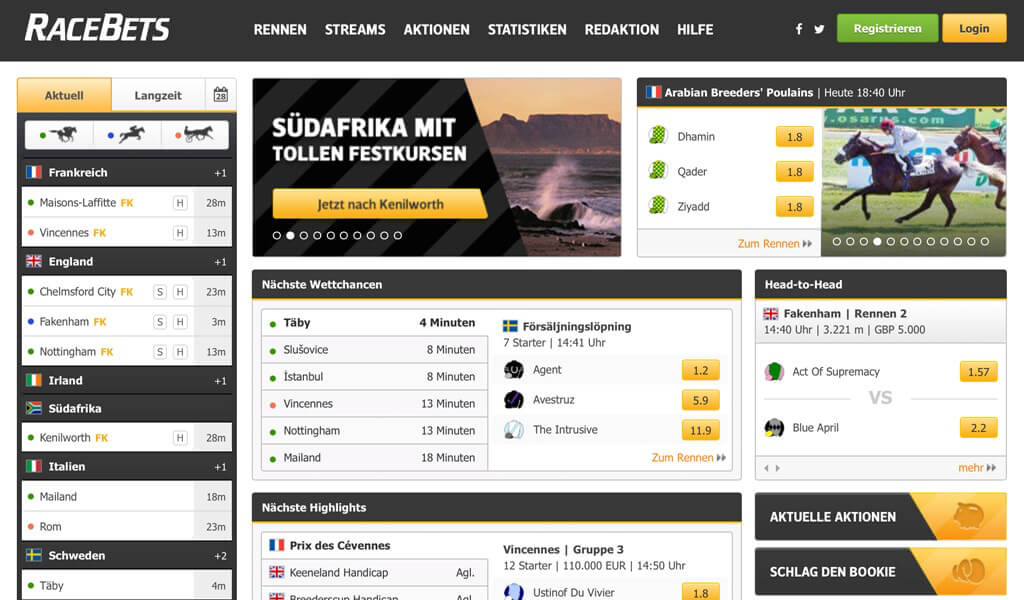
Task: Select first dot of Südafrika banner carousel
Action: (x=277, y=235)
